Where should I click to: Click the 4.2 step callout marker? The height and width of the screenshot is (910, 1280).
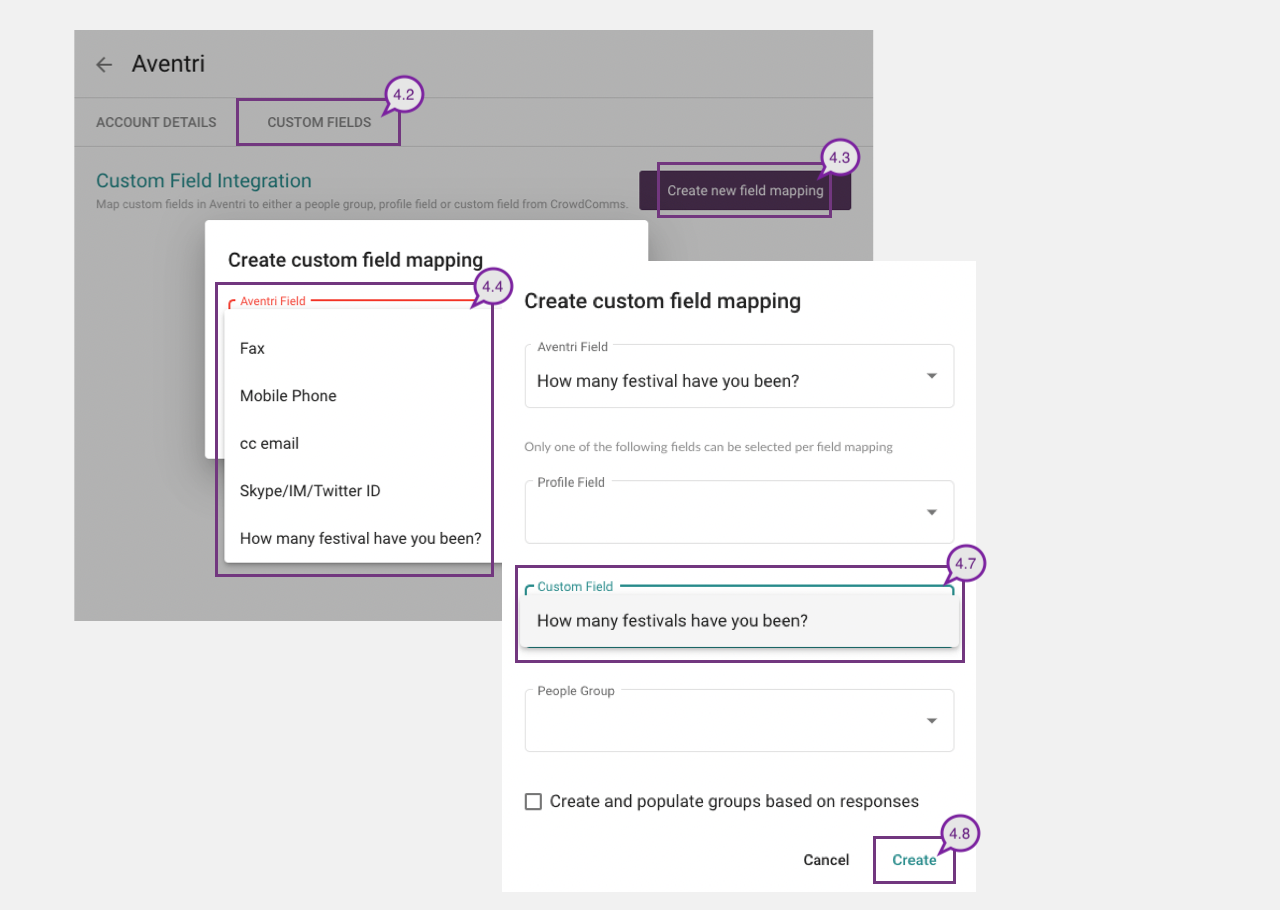coord(405,95)
